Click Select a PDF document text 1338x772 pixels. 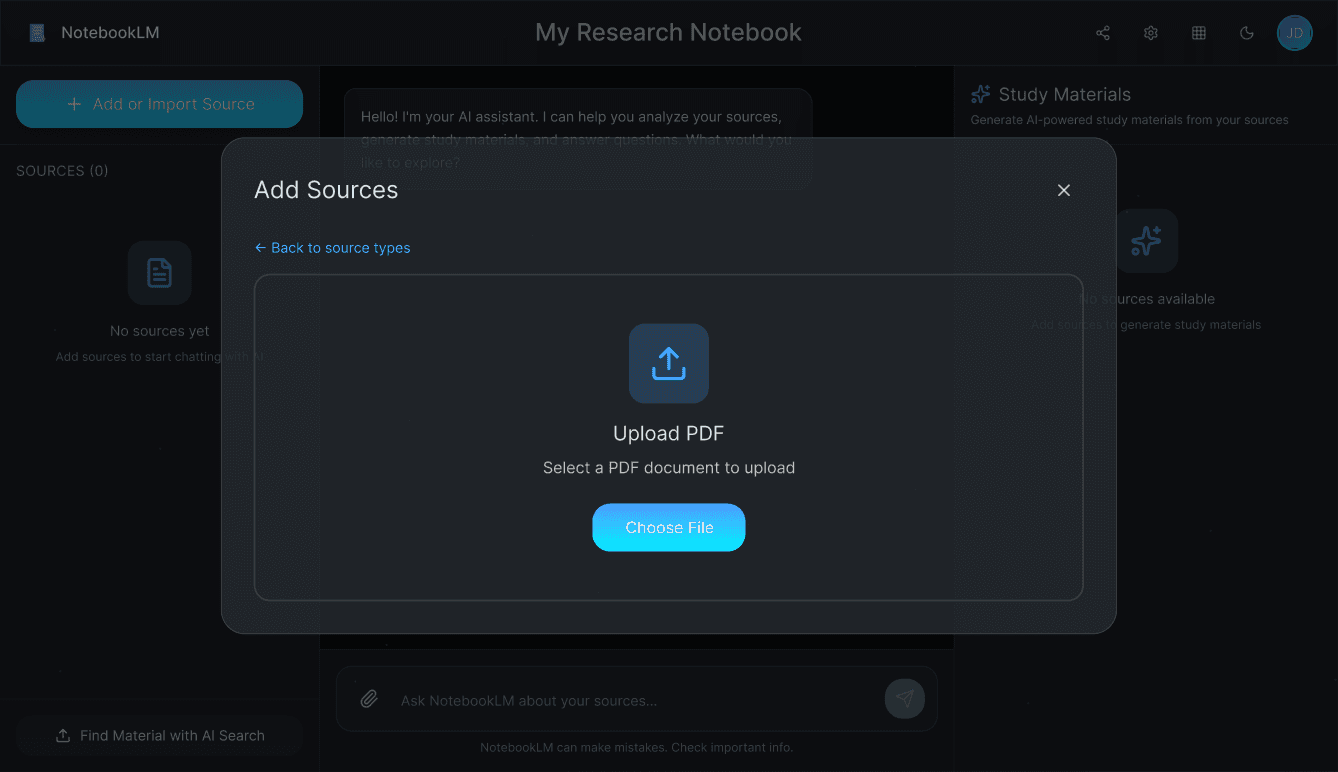point(669,468)
